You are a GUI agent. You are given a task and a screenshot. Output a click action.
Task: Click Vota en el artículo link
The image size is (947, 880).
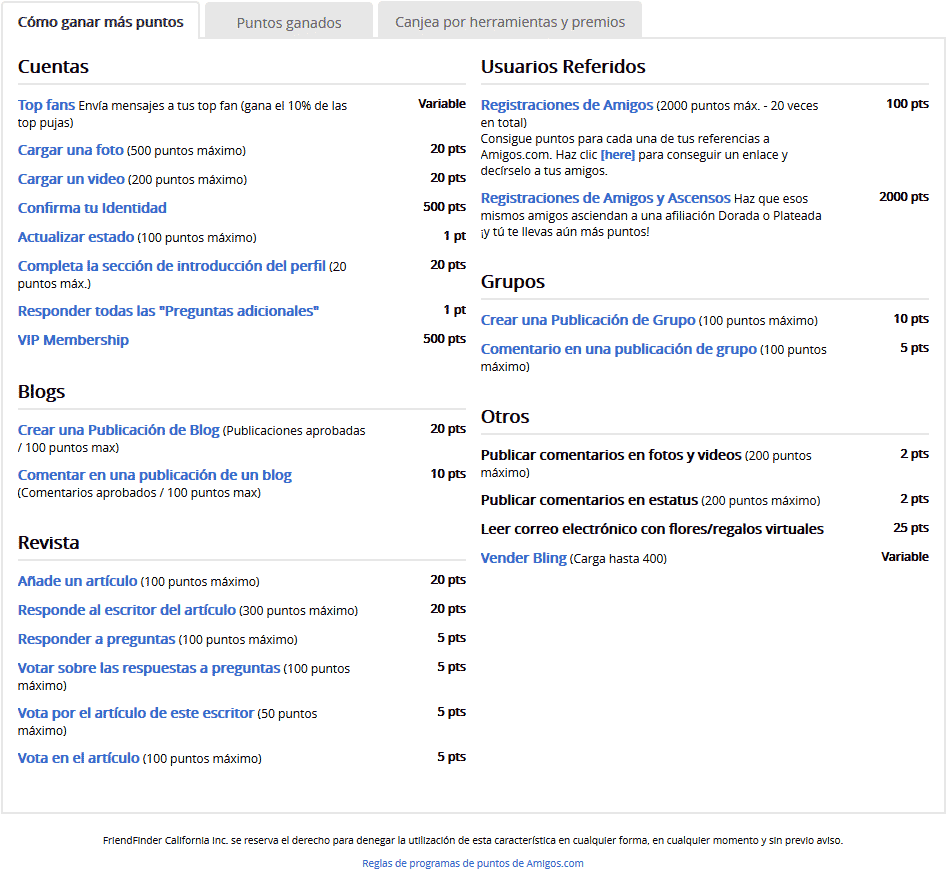click(x=78, y=758)
